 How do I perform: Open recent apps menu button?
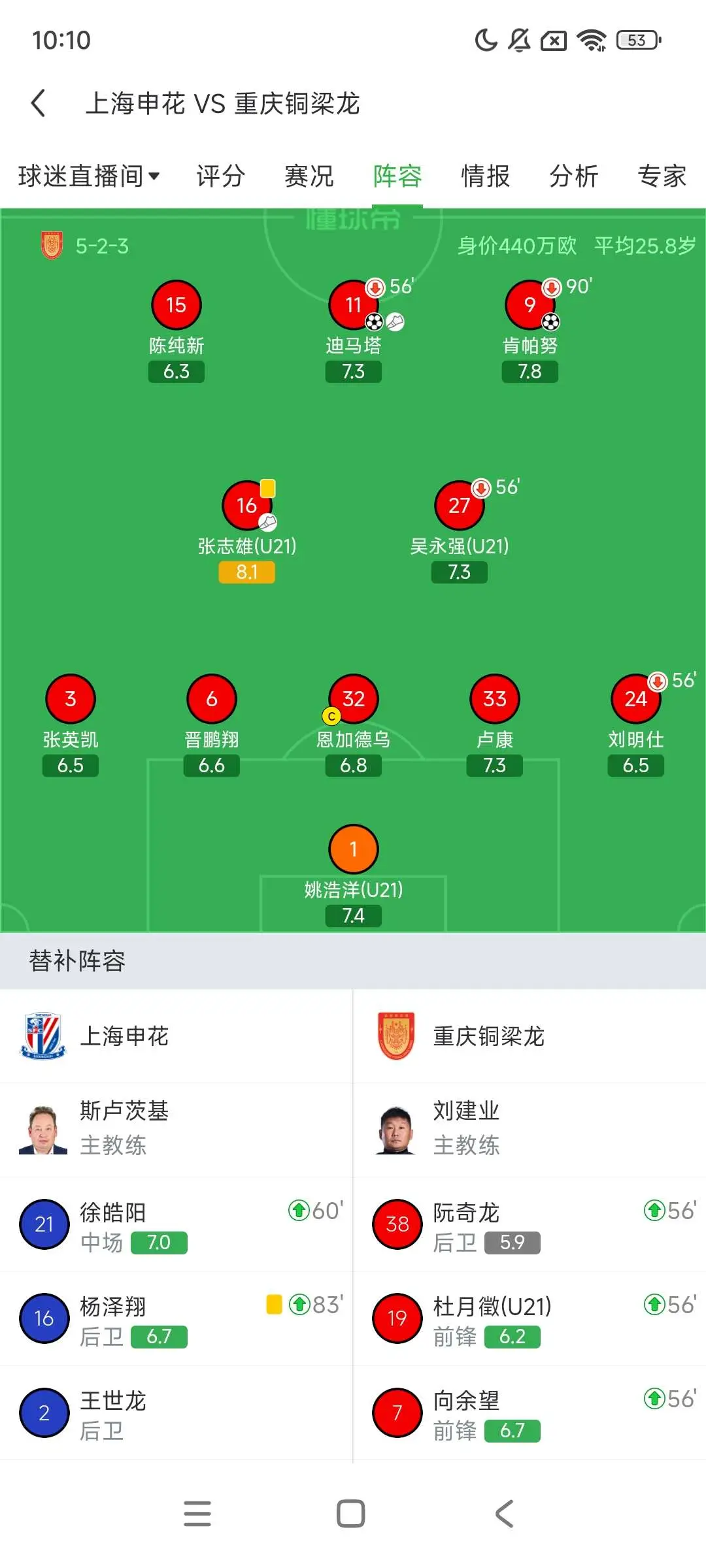(197, 1514)
